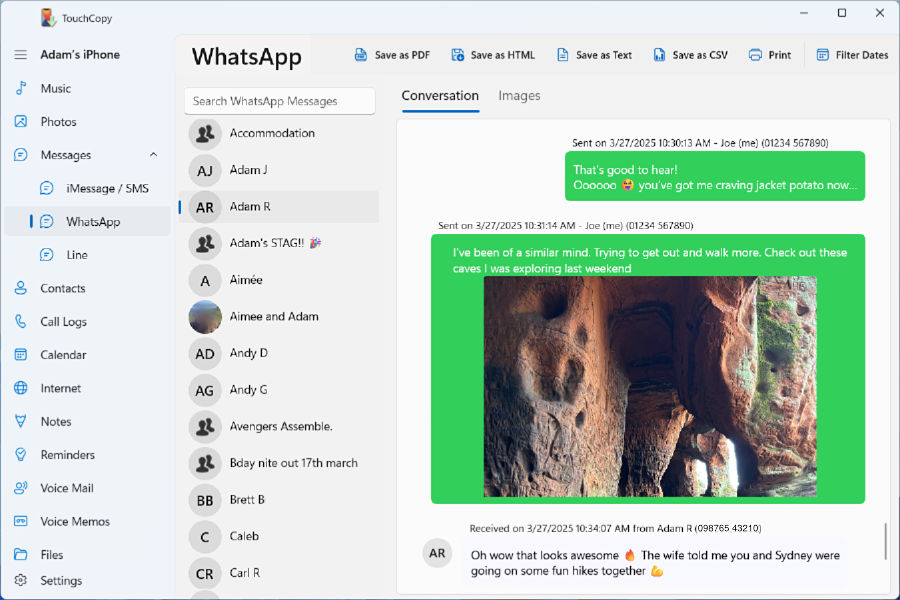The width and height of the screenshot is (900, 600).
Task: Click the Save as HTML icon
Action: 457,55
